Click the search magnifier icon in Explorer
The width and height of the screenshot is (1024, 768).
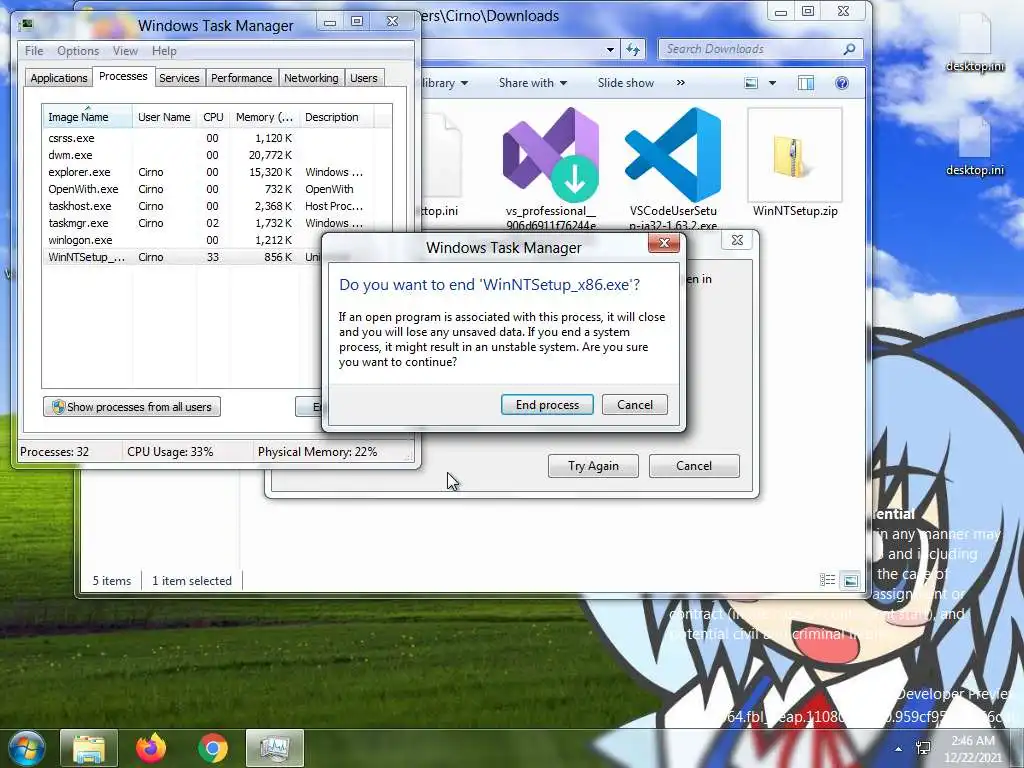point(850,49)
